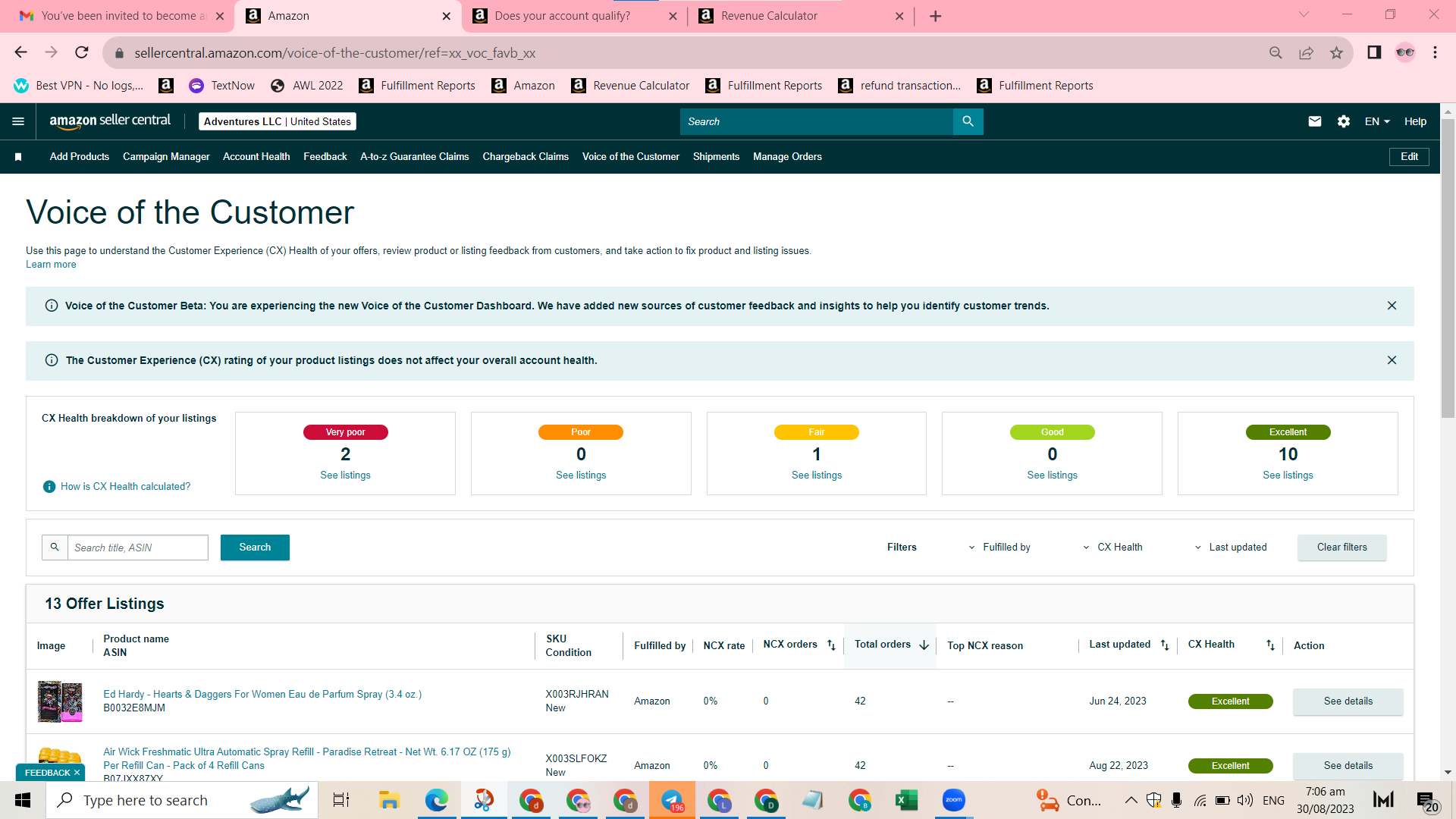1456x819 pixels.
Task: Click the search magnifier button in header
Action: click(968, 121)
